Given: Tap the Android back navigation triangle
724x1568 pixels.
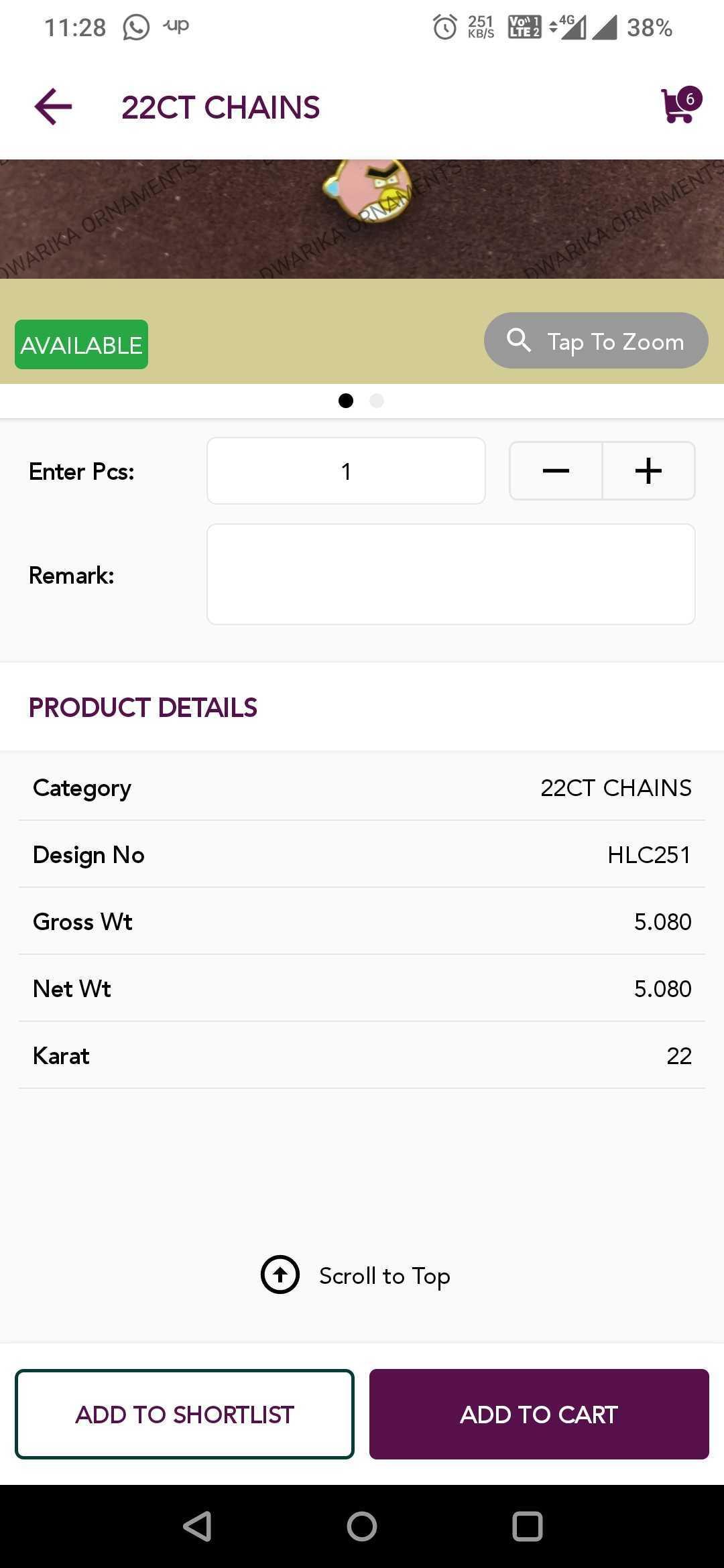Looking at the screenshot, I should click(197, 1526).
